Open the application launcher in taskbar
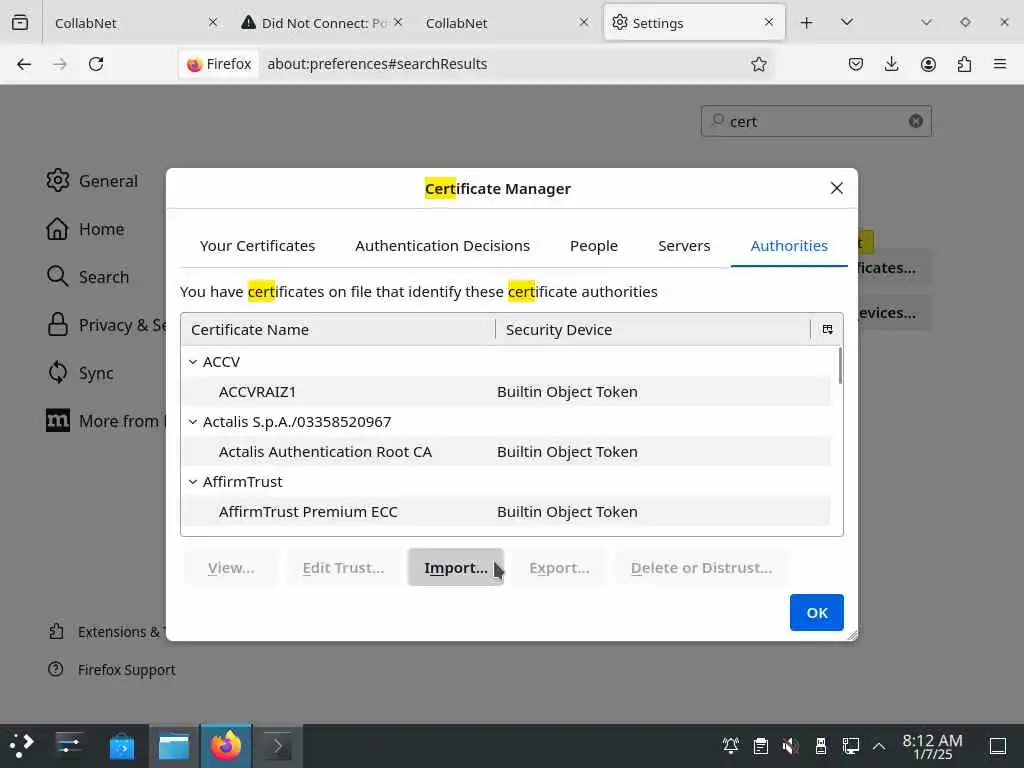1024x768 pixels. coord(22,745)
